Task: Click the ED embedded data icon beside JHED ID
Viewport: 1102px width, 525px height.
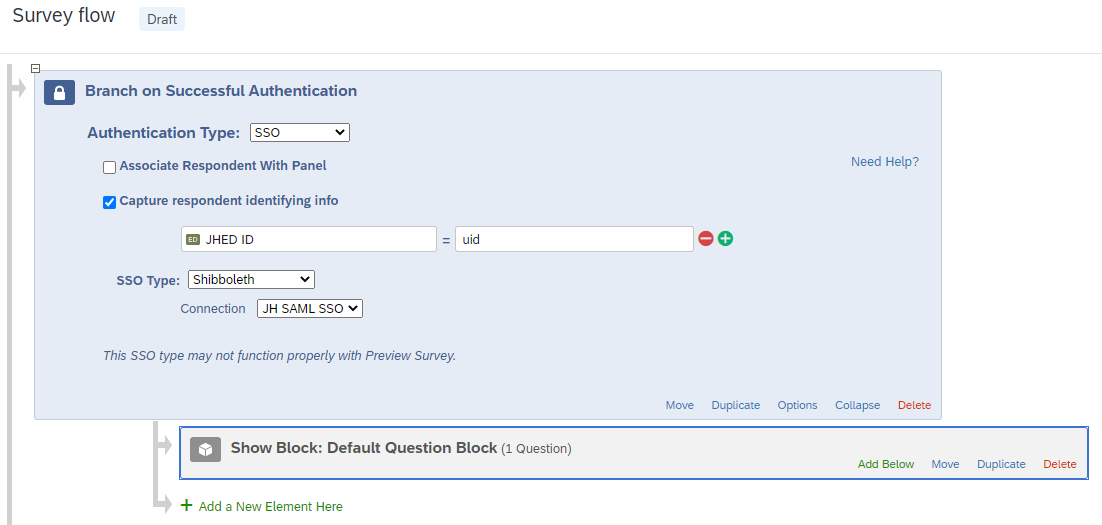Action: (x=193, y=240)
